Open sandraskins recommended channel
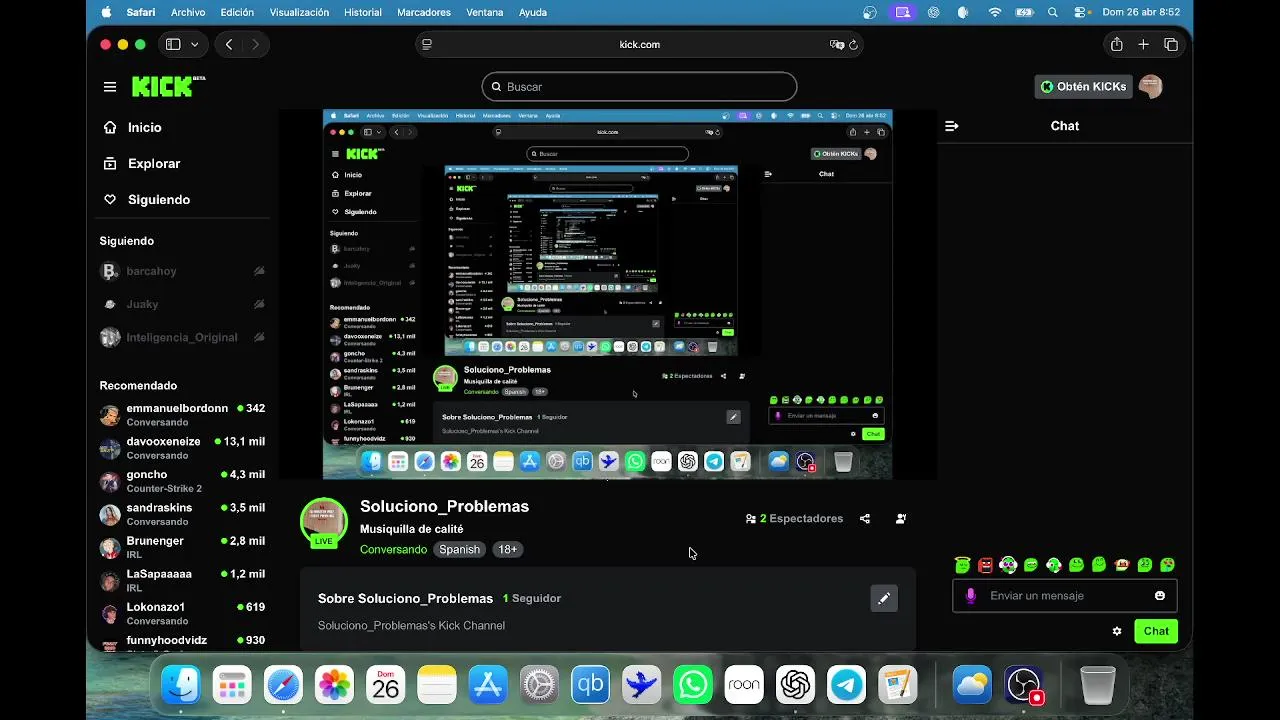 coord(183,514)
